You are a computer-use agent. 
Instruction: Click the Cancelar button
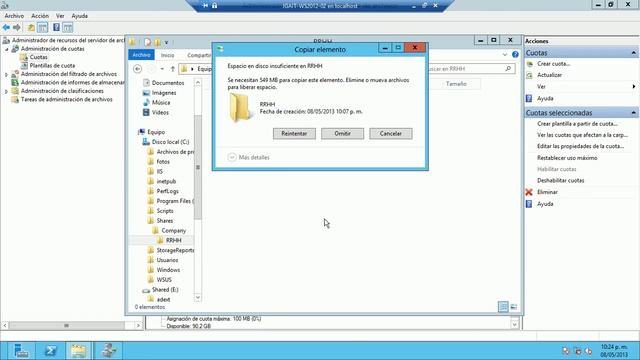pyautogui.click(x=391, y=133)
